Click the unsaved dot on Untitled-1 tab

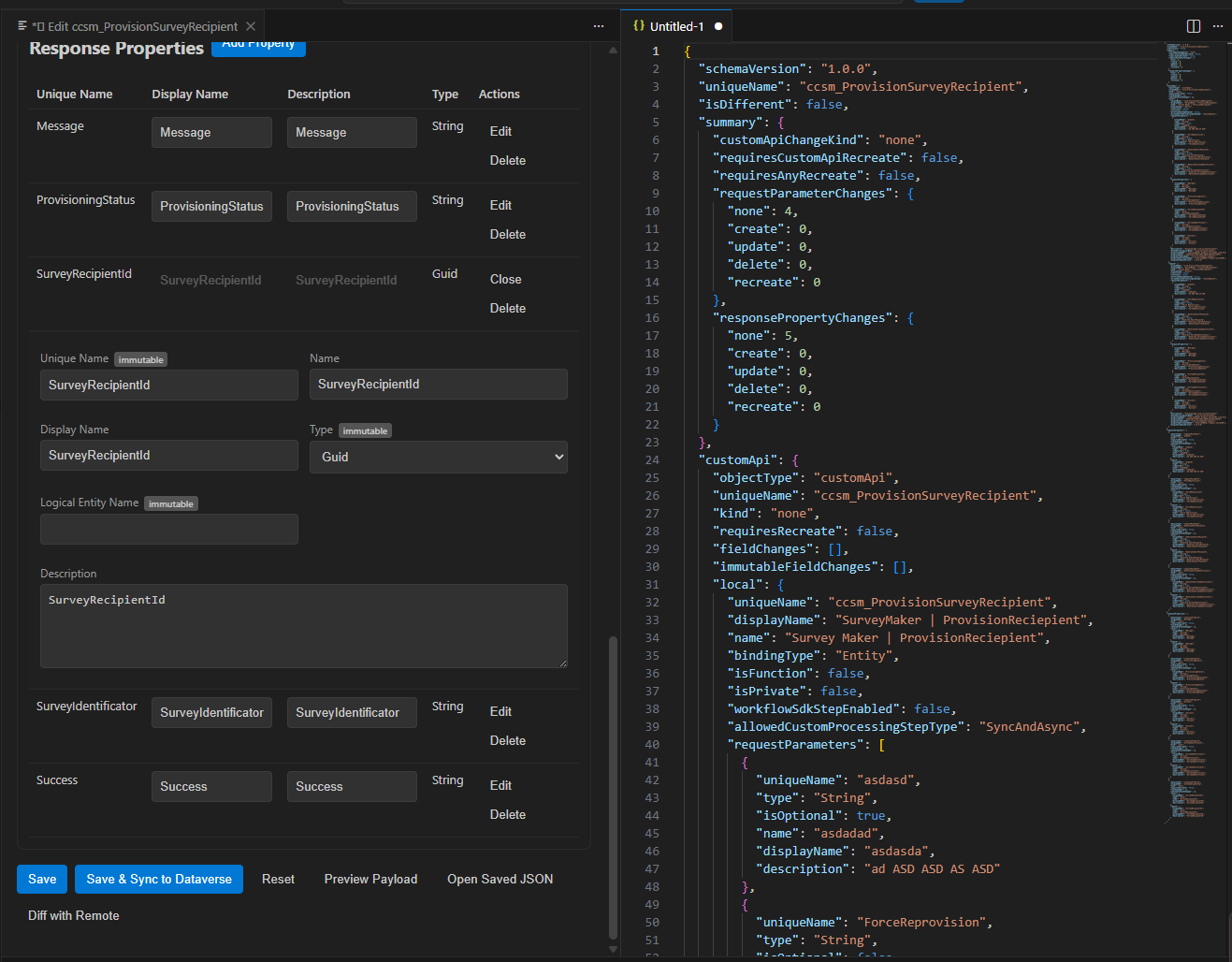(x=718, y=26)
